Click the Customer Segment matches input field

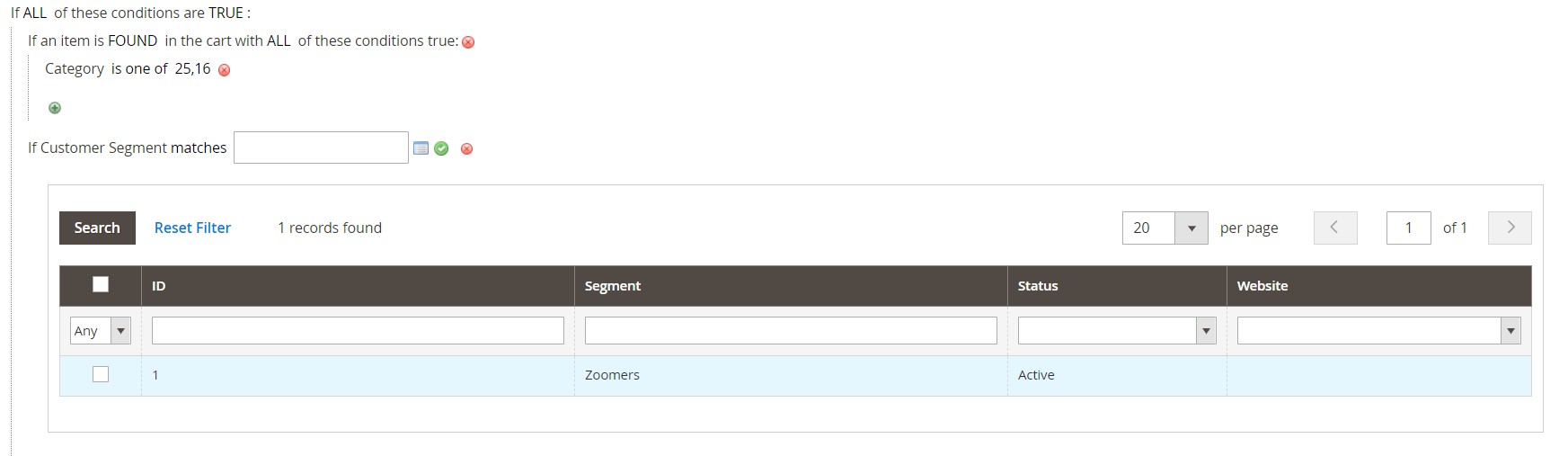click(321, 148)
